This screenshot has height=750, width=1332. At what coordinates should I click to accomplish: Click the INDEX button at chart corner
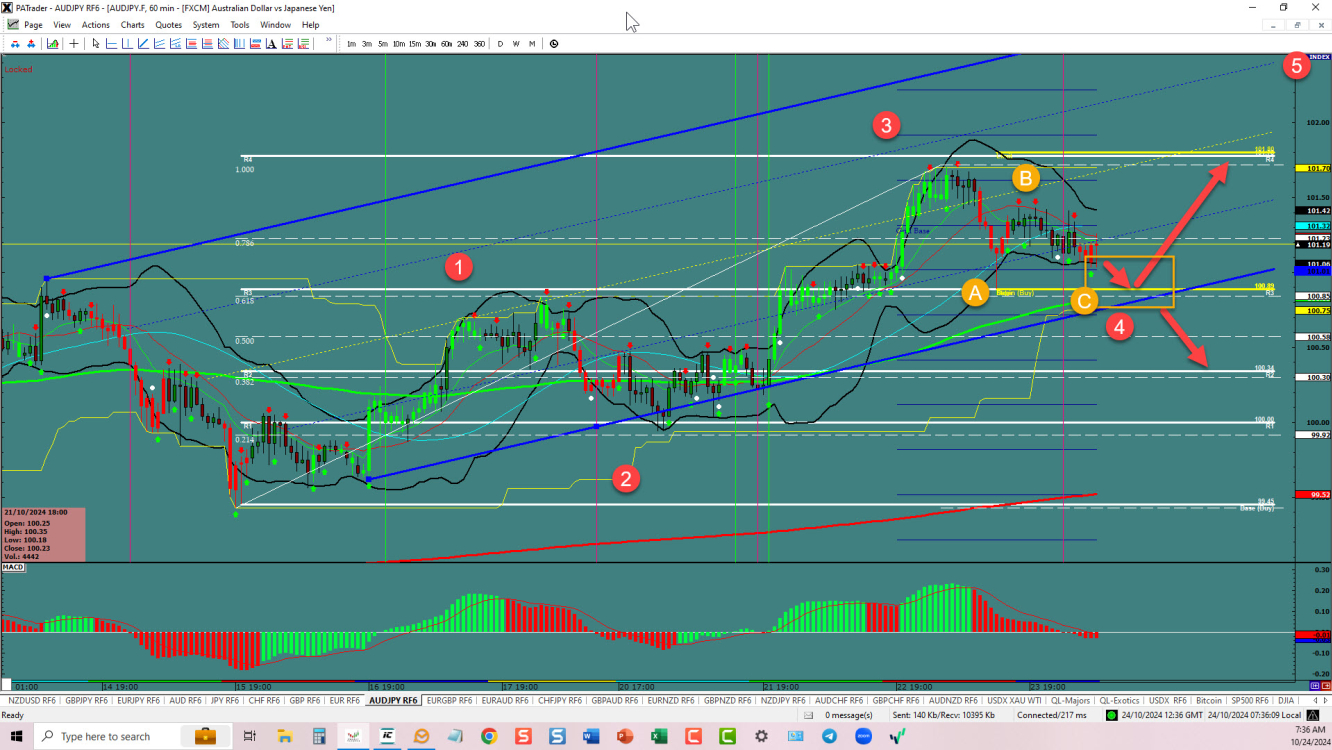coord(1318,57)
